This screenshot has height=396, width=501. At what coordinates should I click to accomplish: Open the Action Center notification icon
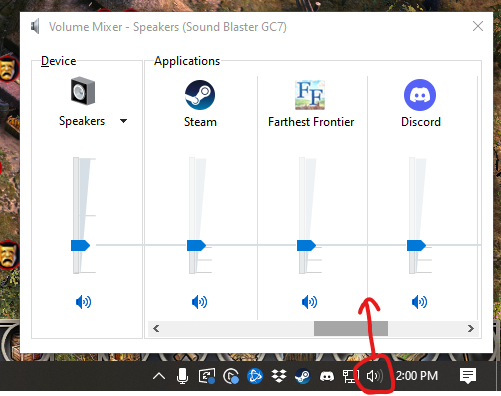coord(468,376)
